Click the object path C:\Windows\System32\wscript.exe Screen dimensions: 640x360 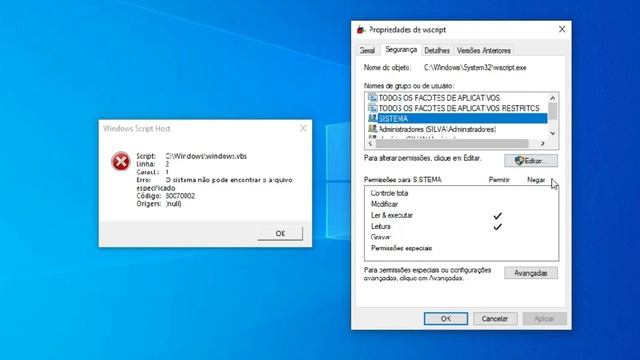tap(475, 68)
